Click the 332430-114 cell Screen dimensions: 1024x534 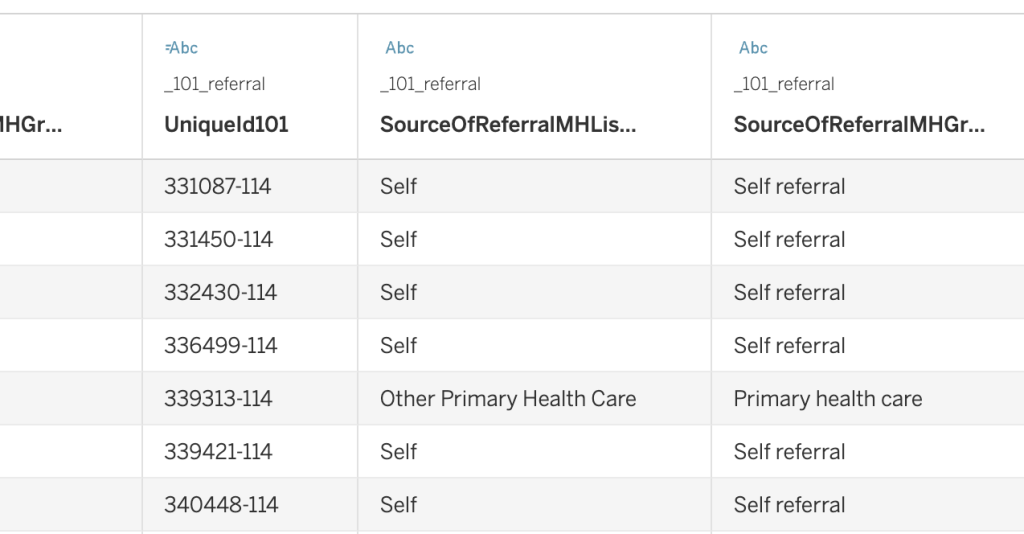[220, 293]
